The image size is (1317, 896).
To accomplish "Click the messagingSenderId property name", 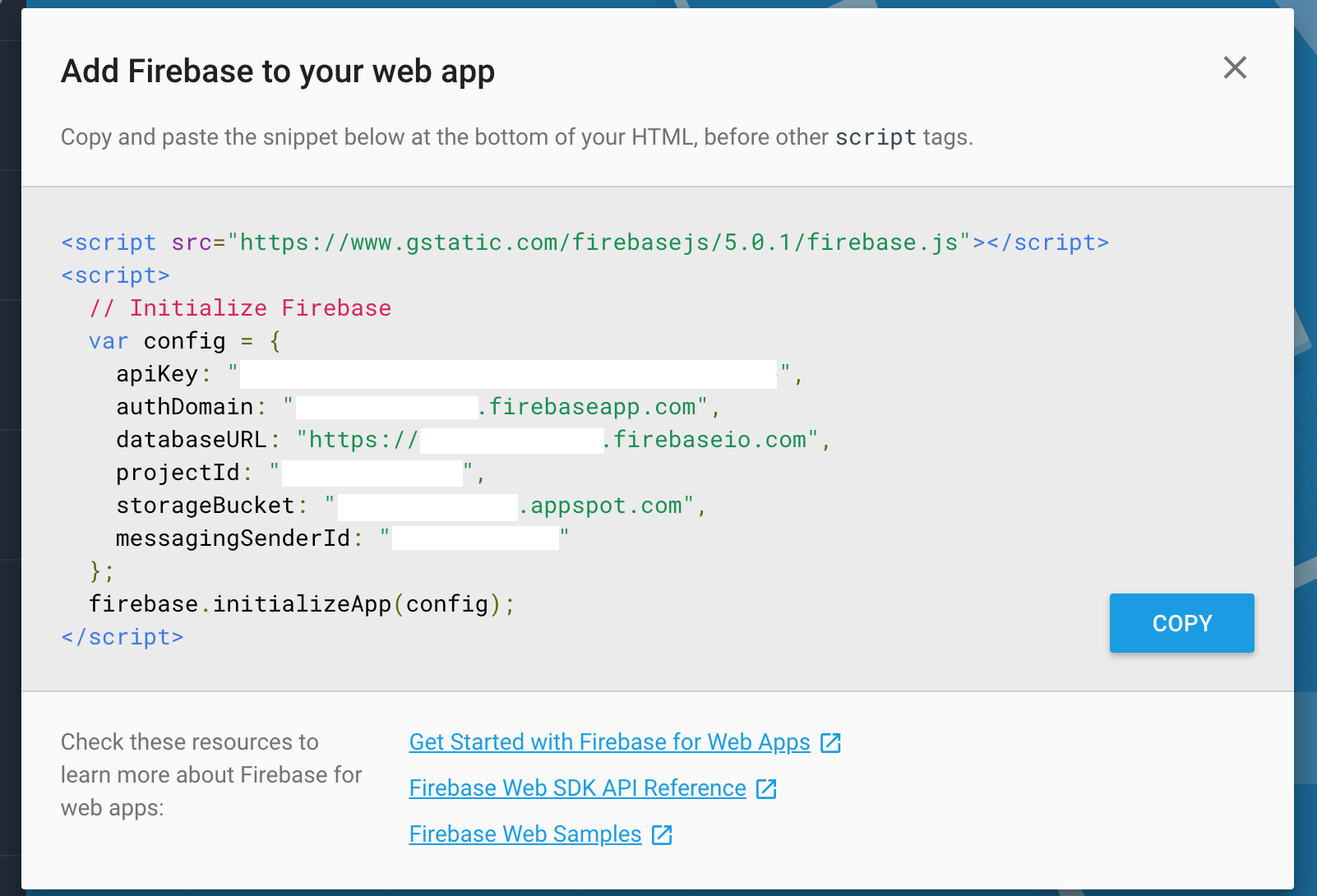I will click(233, 538).
